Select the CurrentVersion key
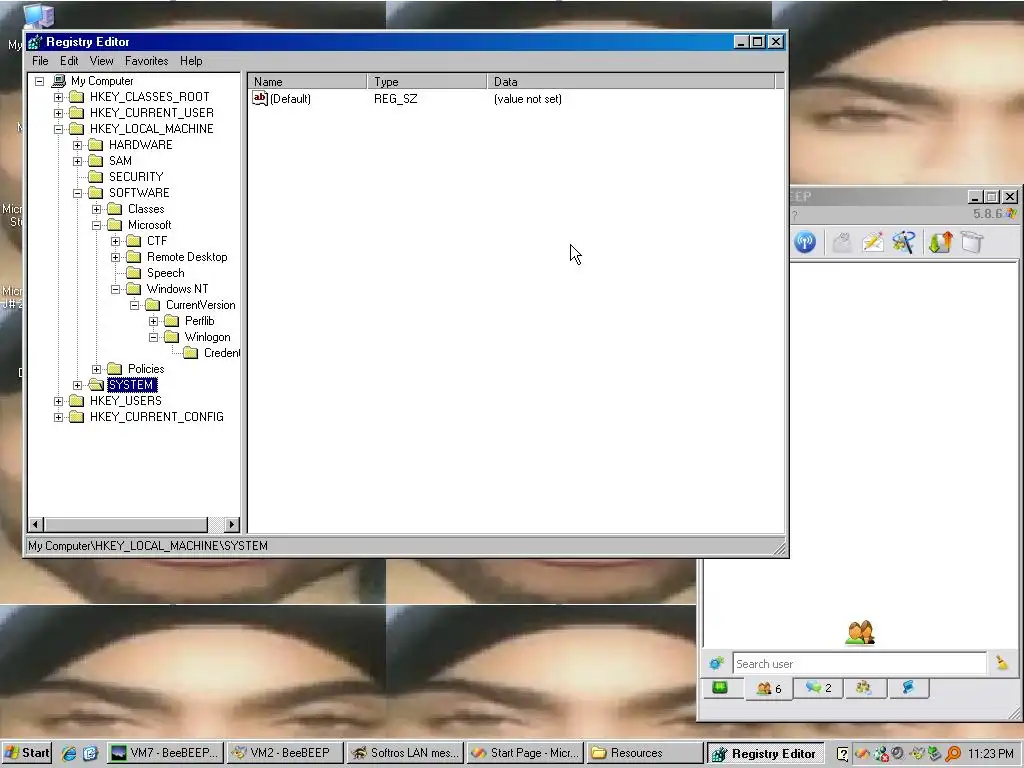Image resolution: width=1024 pixels, height=768 pixels. point(200,305)
